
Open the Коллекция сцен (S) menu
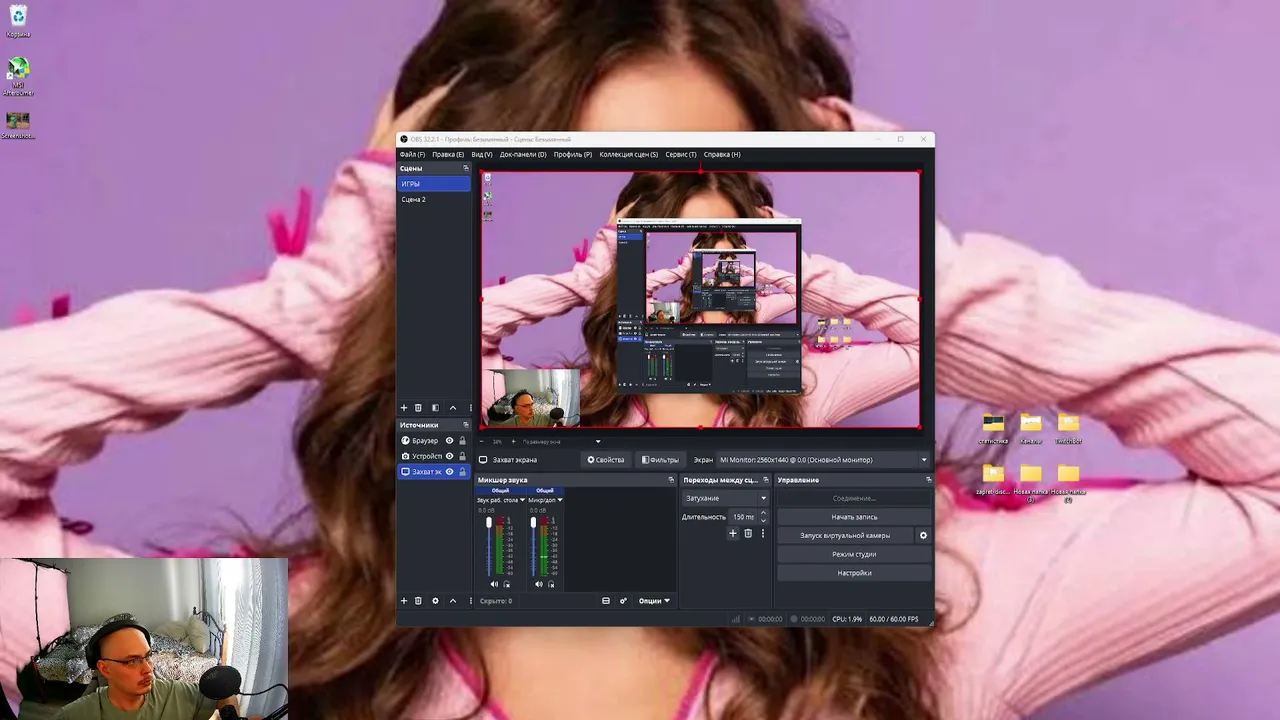pos(629,155)
